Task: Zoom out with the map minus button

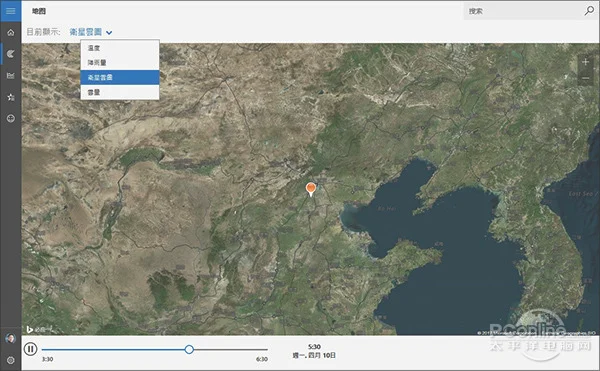Action: pos(585,78)
